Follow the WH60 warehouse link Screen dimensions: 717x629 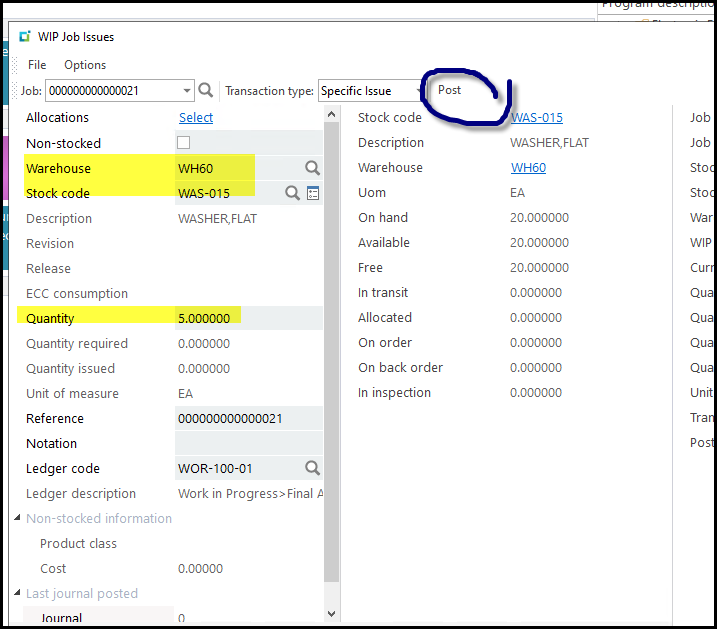click(x=528, y=168)
